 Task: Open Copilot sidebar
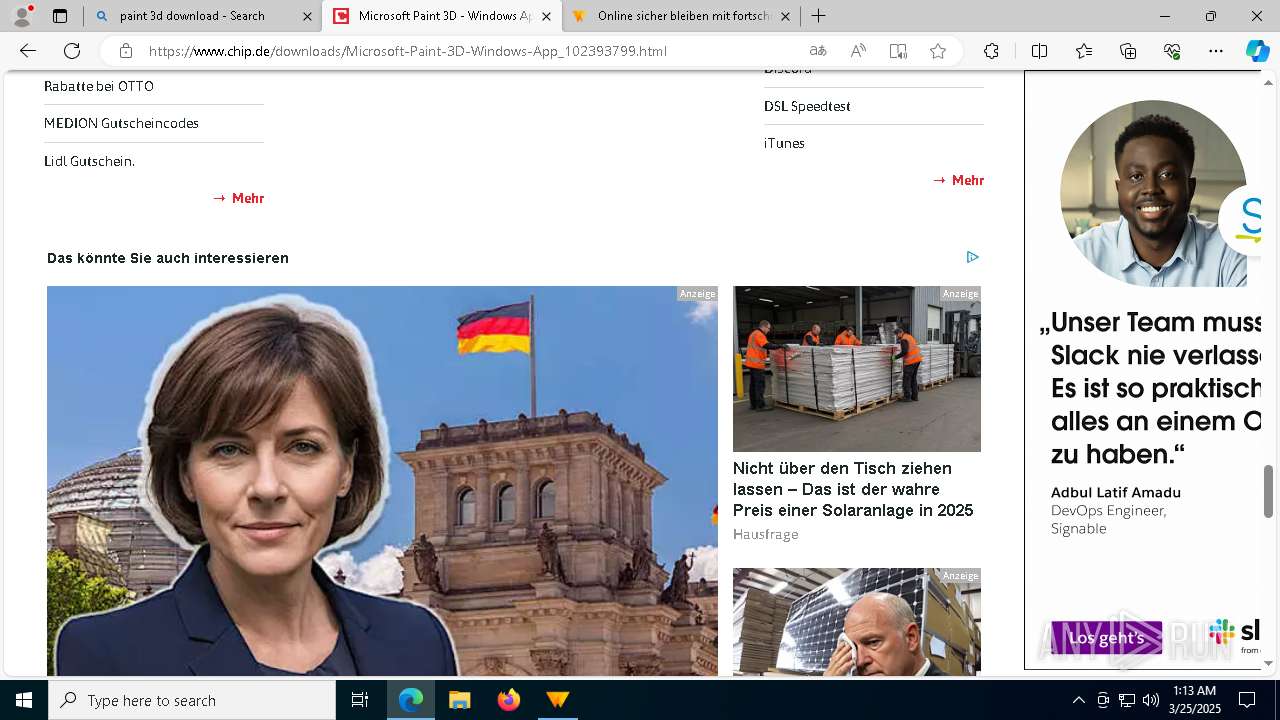1257,51
